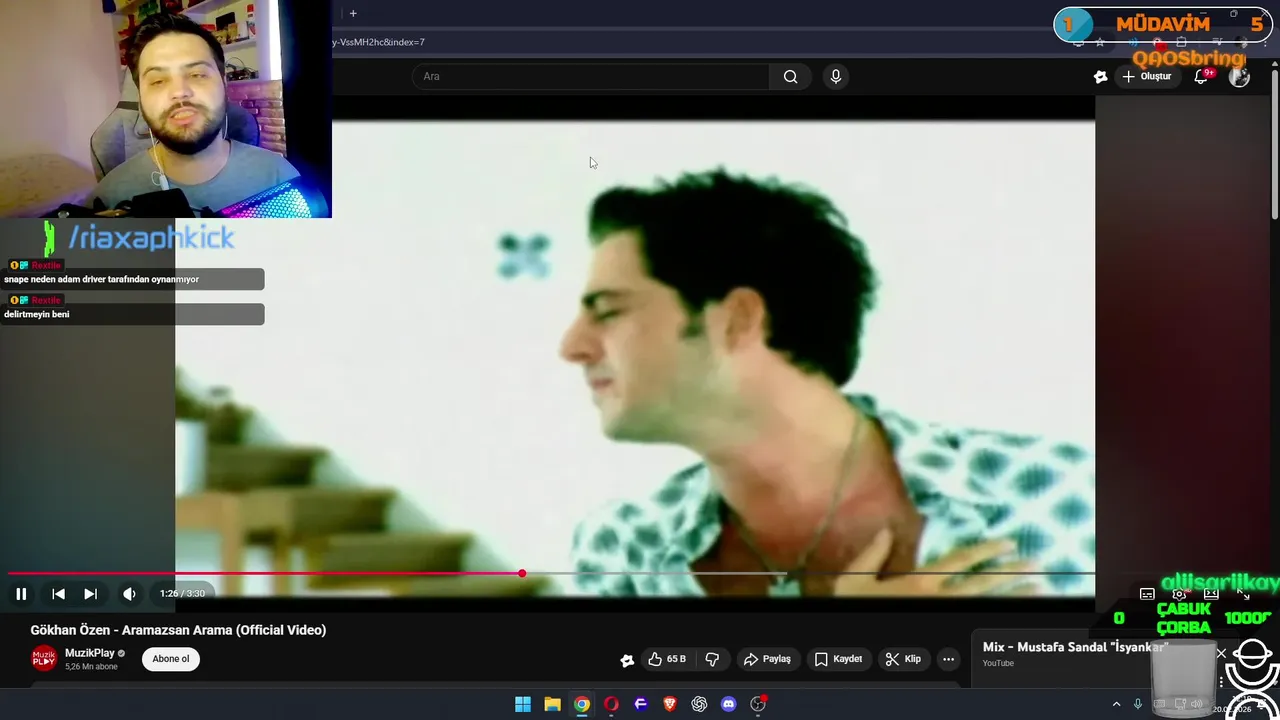This screenshot has height=720, width=1280.
Task: Open the Oluştur create menu
Action: [1146, 76]
